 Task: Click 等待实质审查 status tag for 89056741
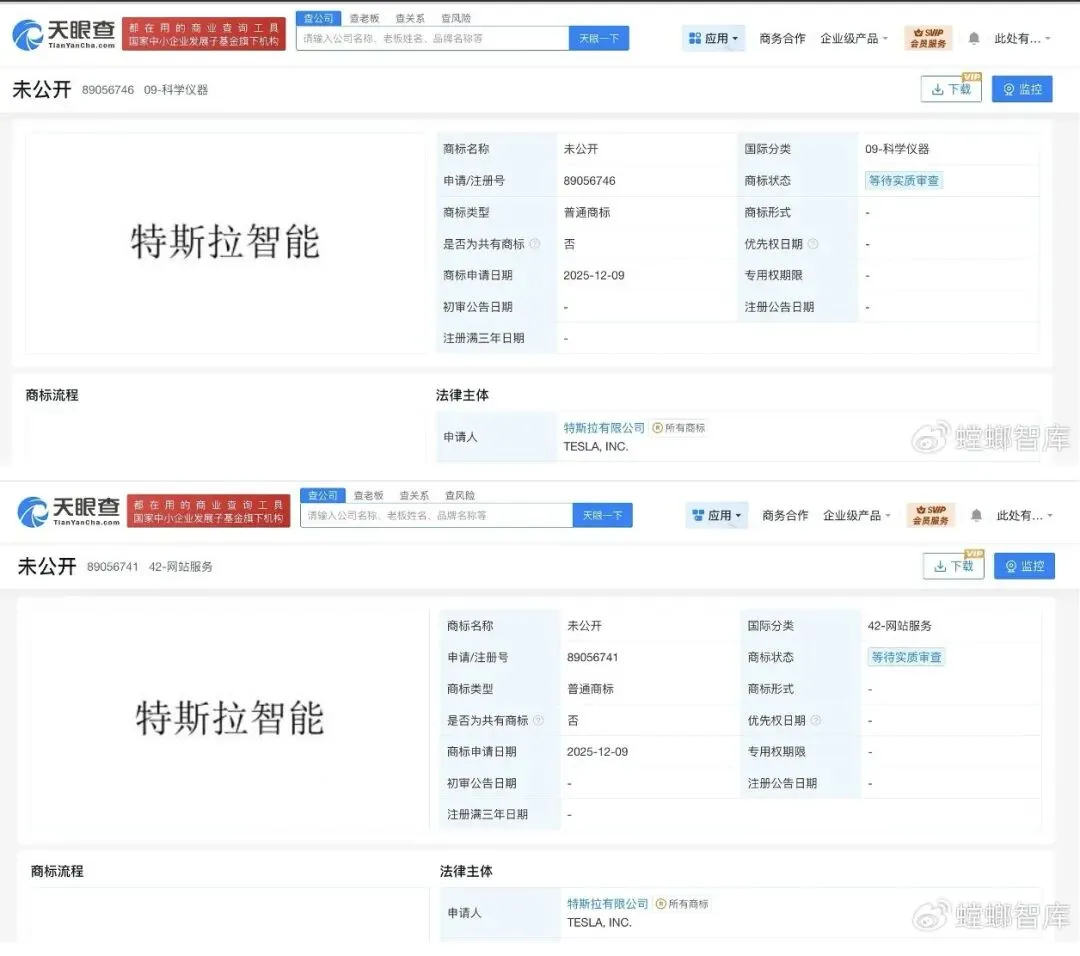(906, 657)
